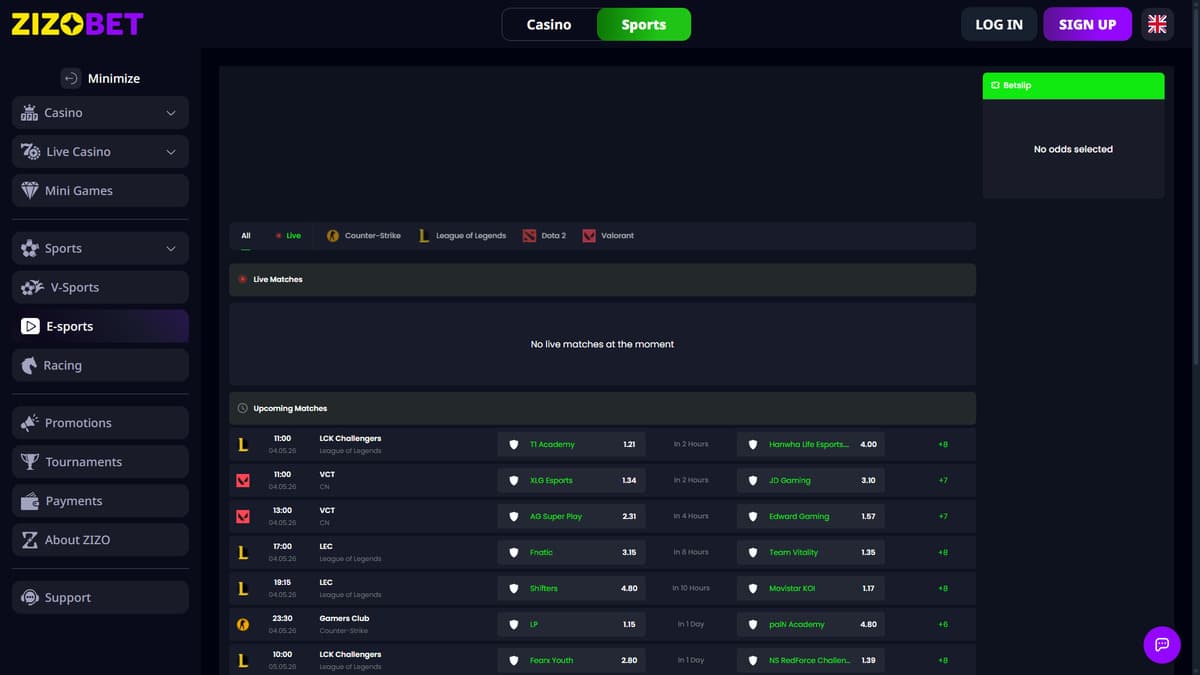The image size is (1200, 675).
Task: Select the Live filter tab
Action: click(x=287, y=236)
